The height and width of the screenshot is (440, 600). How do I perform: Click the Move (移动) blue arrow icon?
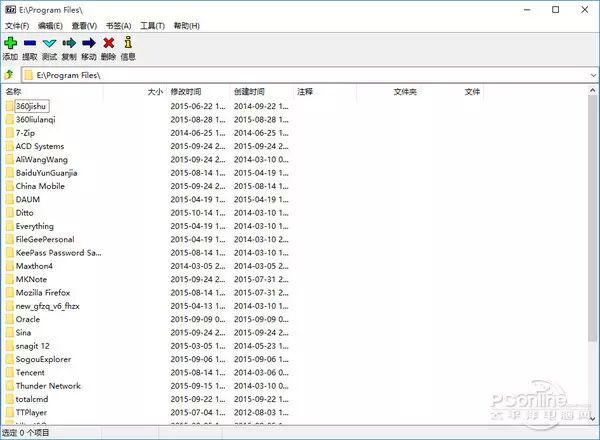click(x=89, y=43)
